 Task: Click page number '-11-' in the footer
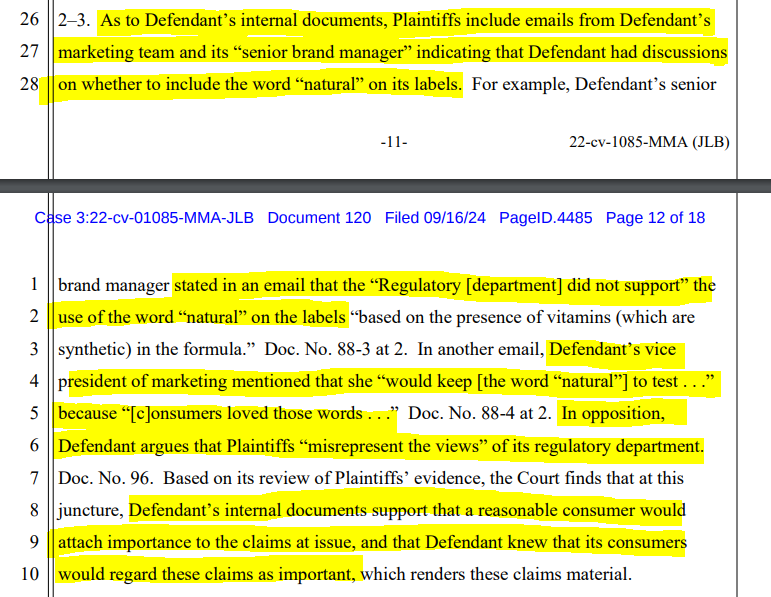pos(394,142)
